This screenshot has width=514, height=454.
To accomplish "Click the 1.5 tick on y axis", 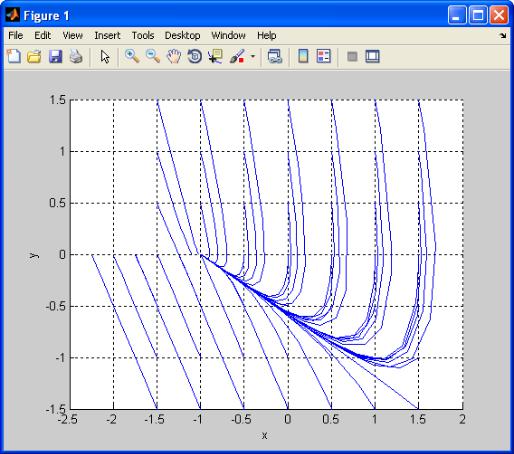I will [58, 100].
